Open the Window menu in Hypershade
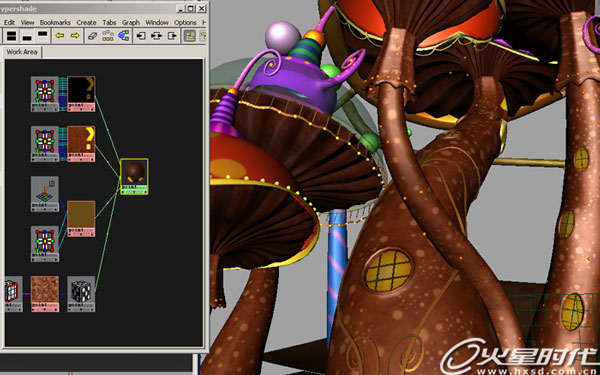This screenshot has width=600, height=375. tap(157, 23)
